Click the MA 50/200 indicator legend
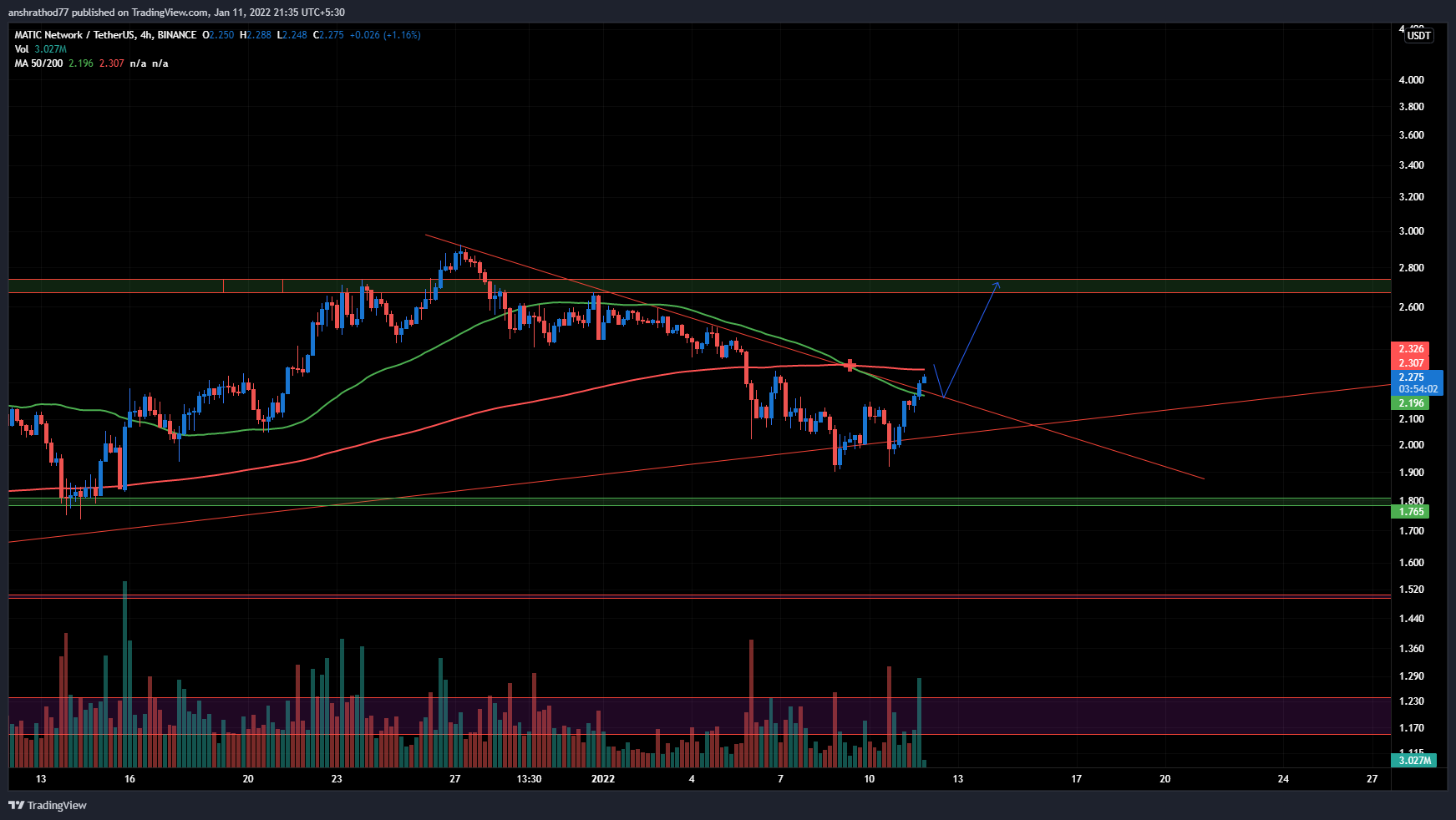 (38, 63)
